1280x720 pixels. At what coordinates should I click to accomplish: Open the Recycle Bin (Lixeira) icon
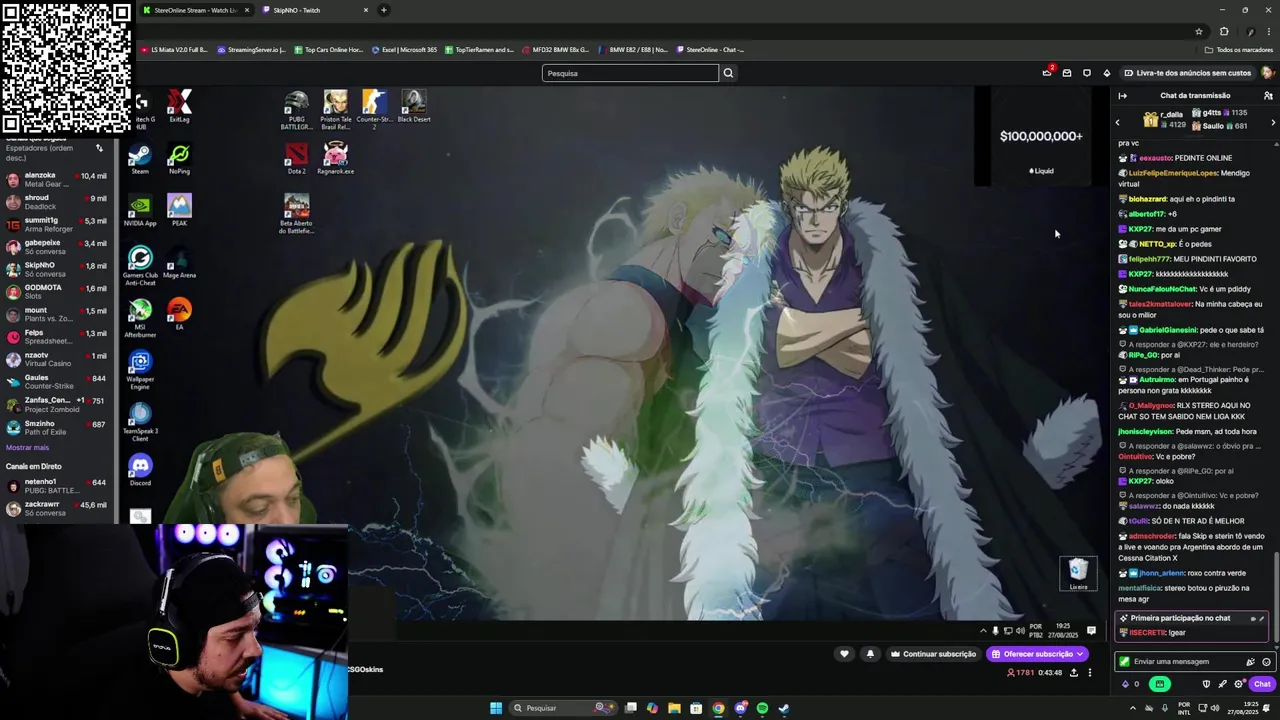(x=1078, y=574)
